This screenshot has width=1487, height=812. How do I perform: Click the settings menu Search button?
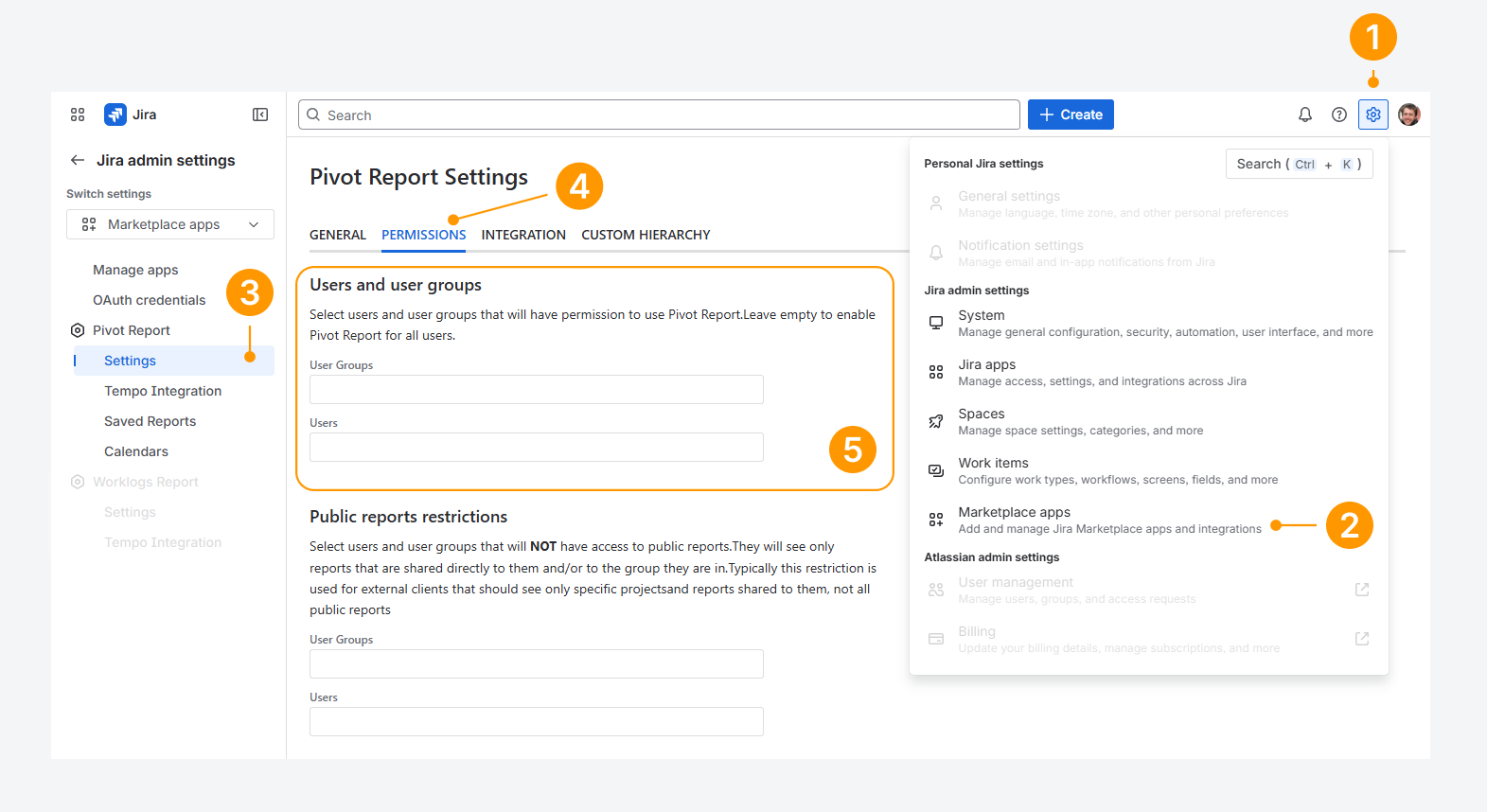pyautogui.click(x=1299, y=164)
